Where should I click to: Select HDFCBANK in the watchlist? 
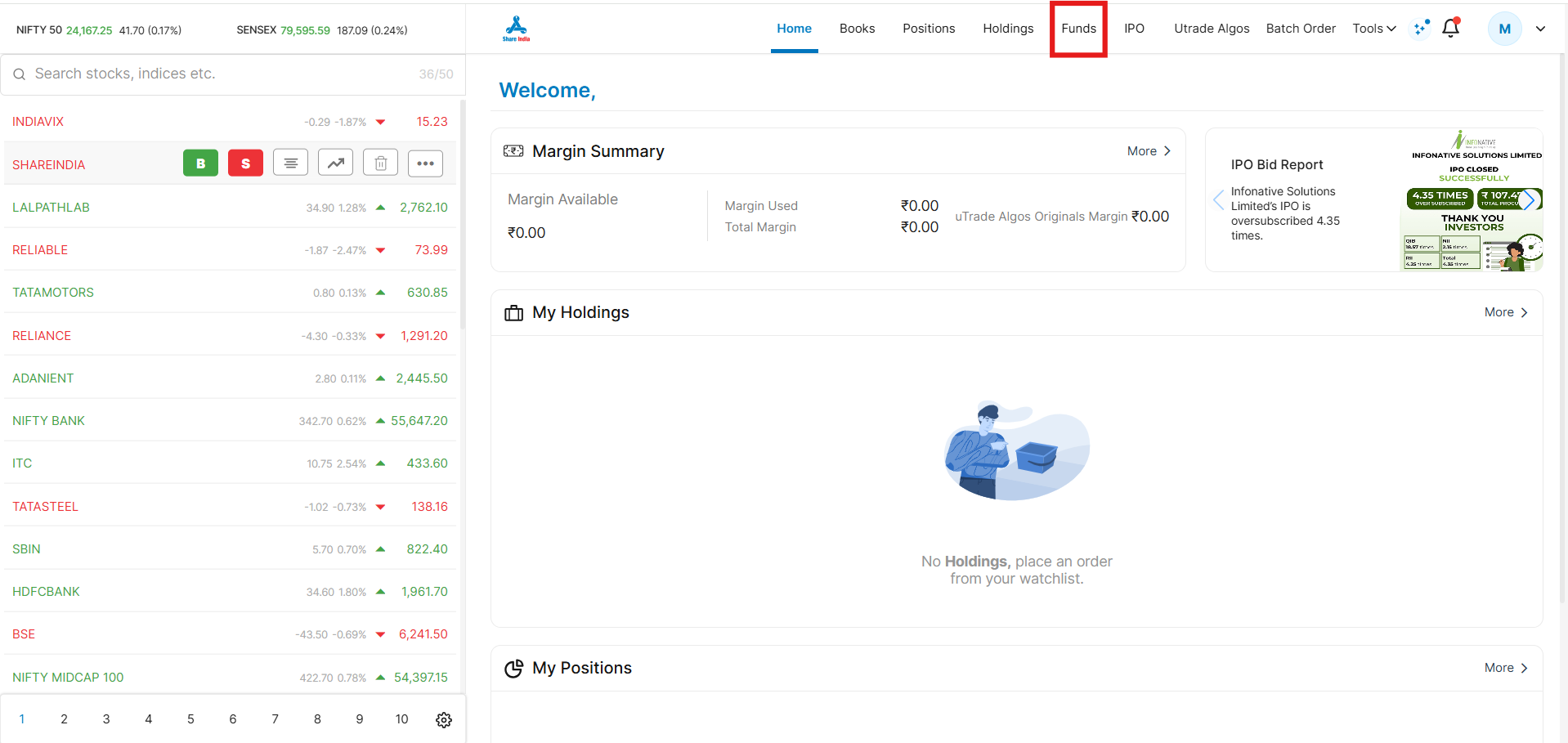click(x=230, y=591)
